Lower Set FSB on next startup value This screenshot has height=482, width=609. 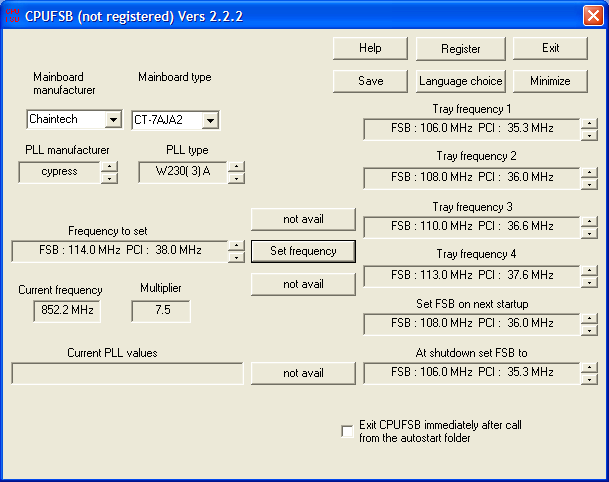pos(590,331)
